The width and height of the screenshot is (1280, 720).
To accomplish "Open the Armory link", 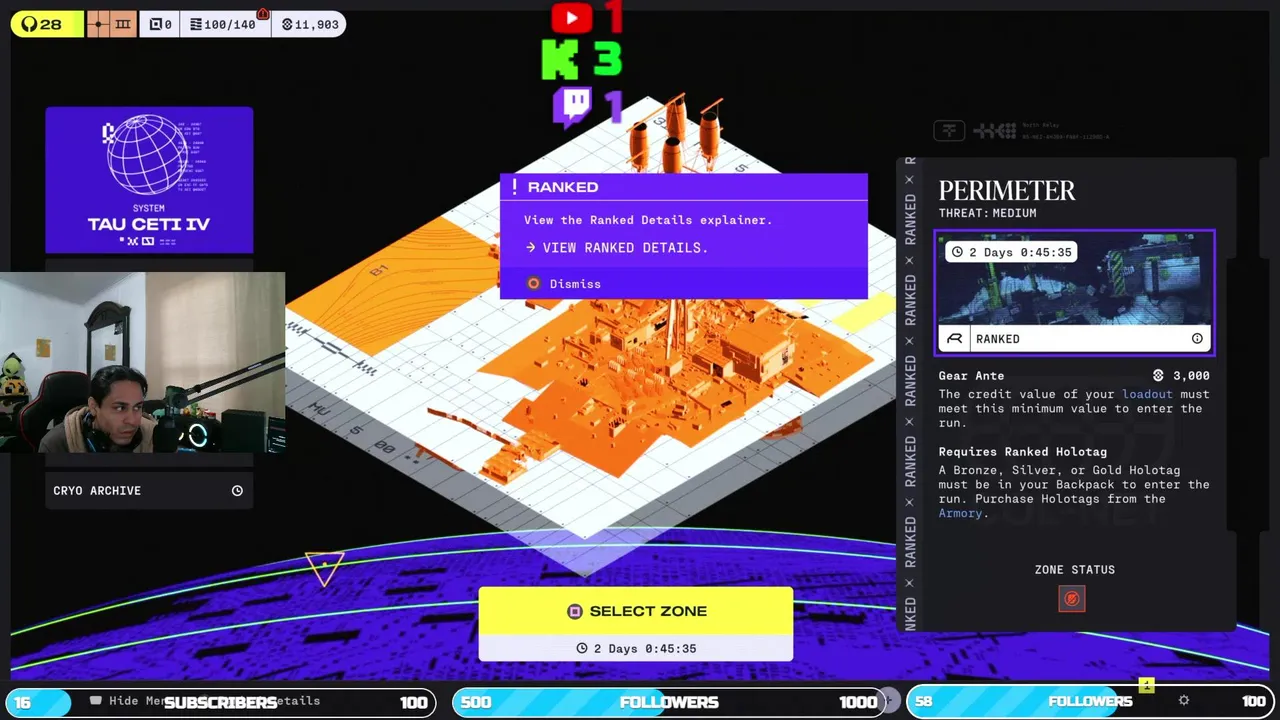I will (960, 513).
